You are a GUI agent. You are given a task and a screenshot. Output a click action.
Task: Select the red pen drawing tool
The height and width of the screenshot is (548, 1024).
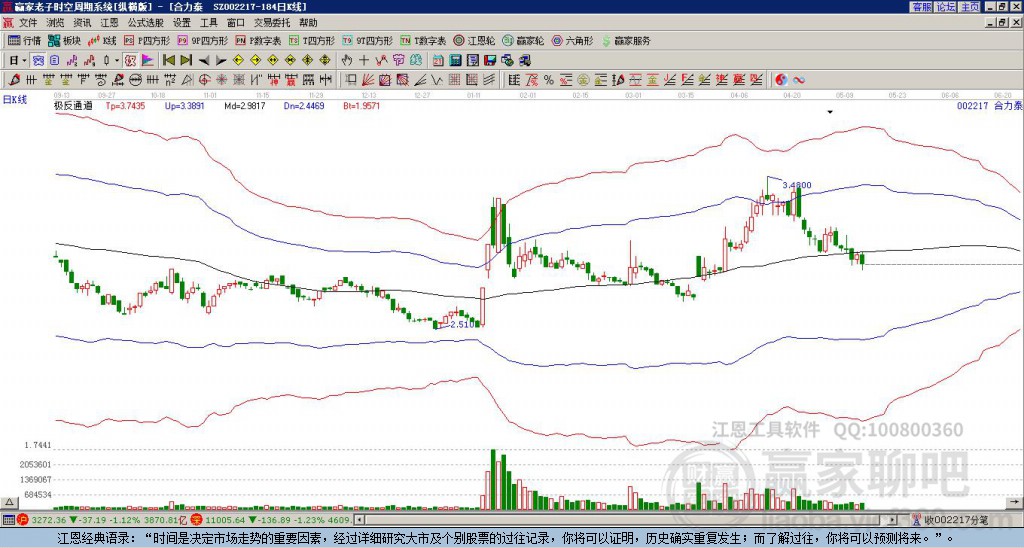13,80
